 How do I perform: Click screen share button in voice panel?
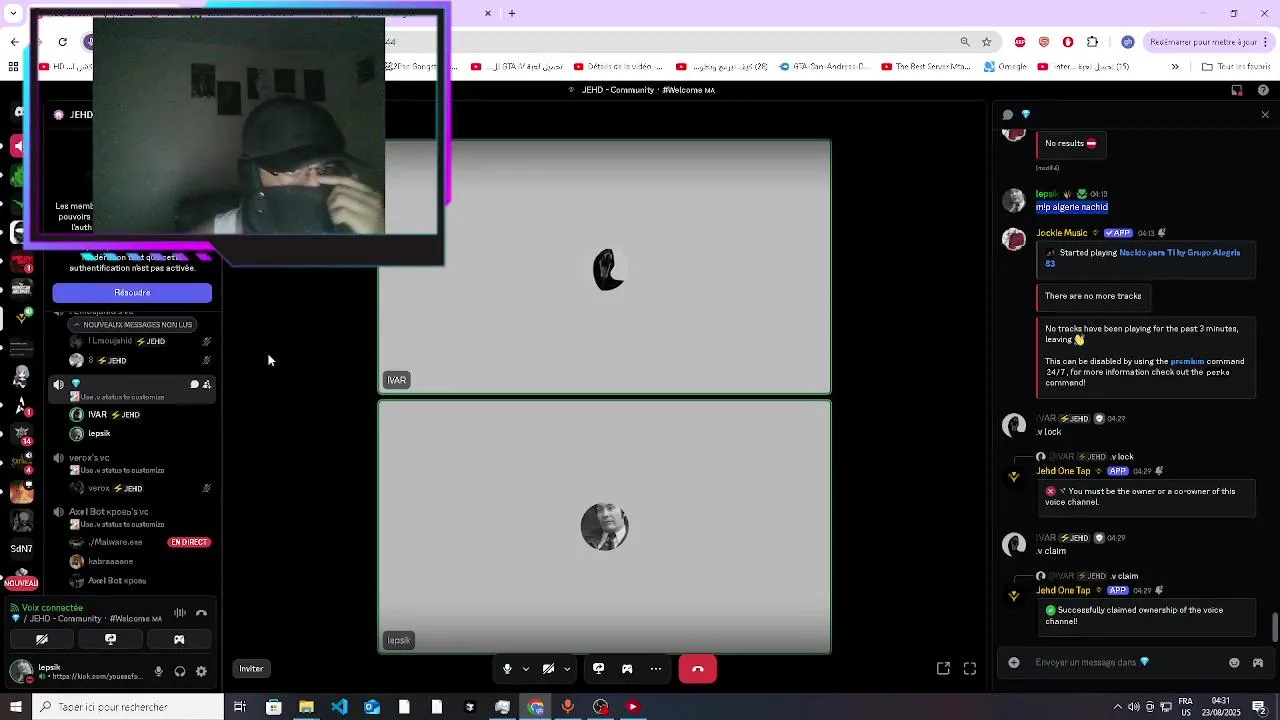(110, 639)
